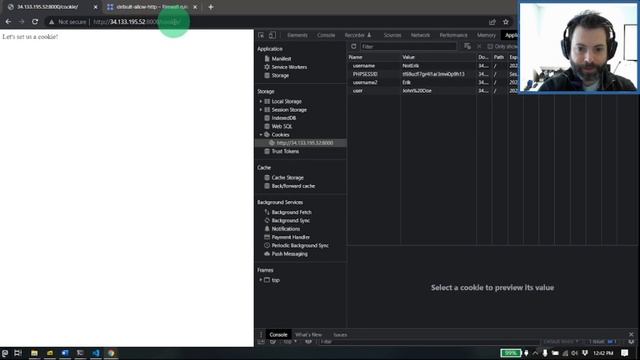This screenshot has width=640, height=360.
Task: Select Trust Tokens in the sidebar
Action: click(285, 151)
